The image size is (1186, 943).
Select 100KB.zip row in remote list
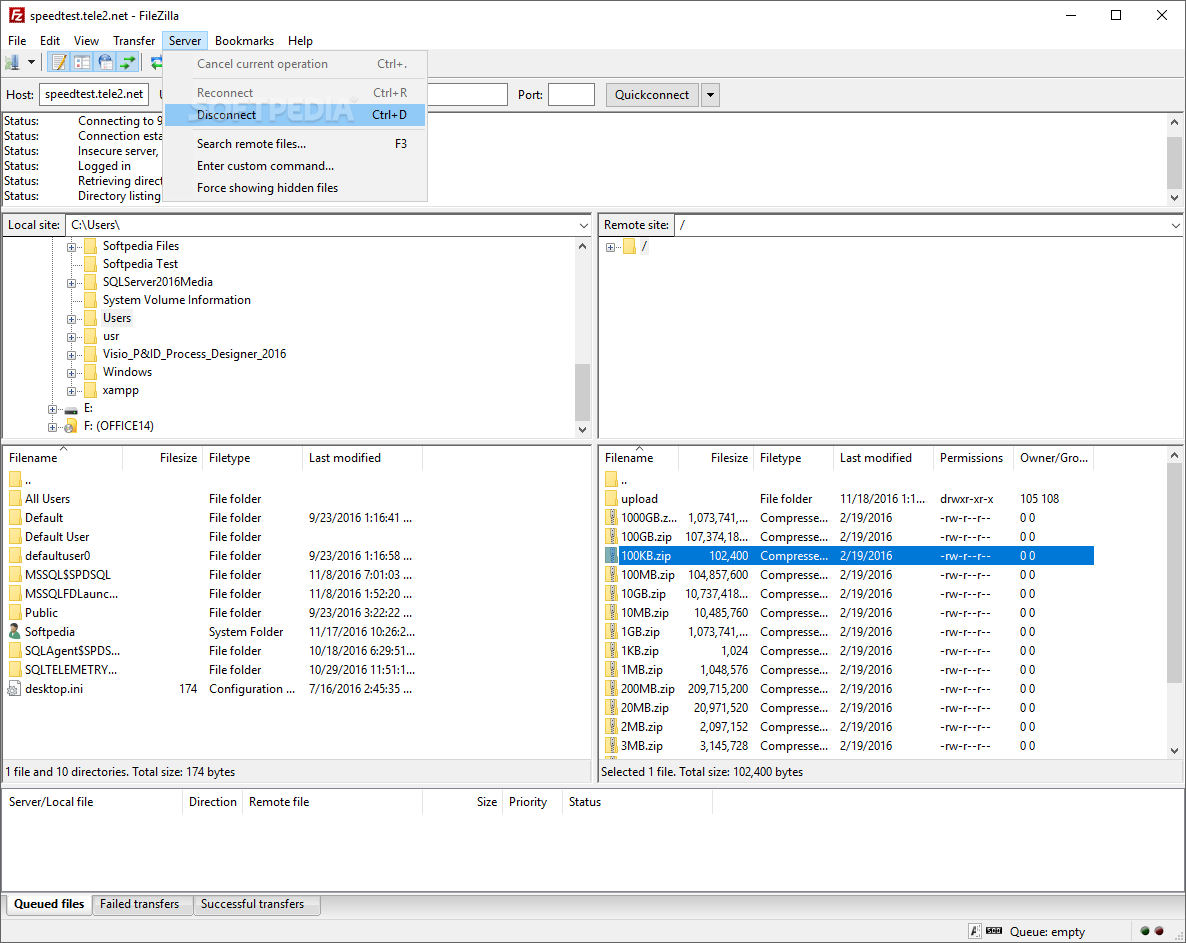[849, 556]
